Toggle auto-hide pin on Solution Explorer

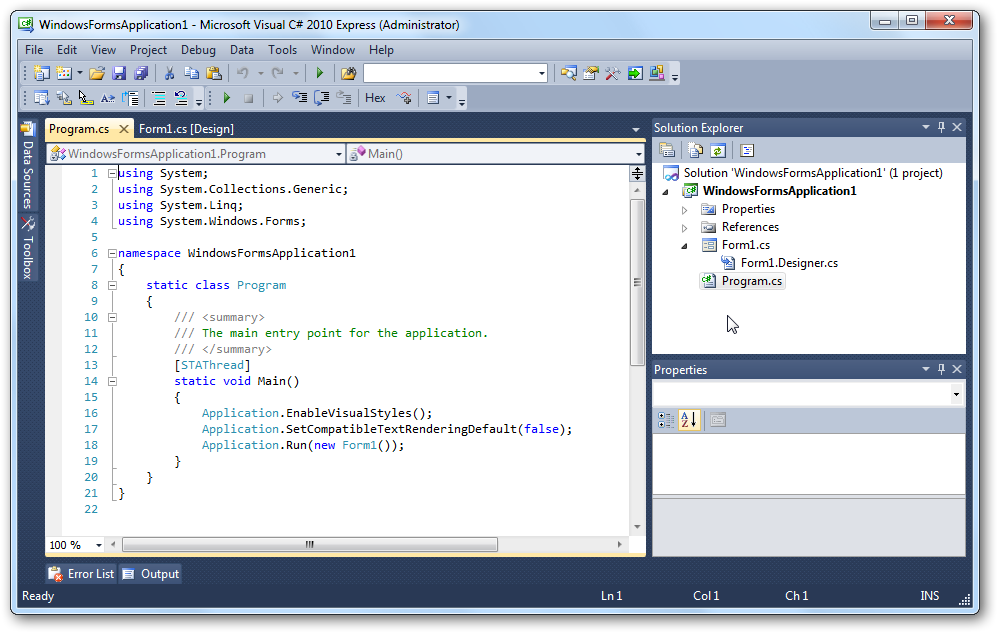[x=941, y=127]
